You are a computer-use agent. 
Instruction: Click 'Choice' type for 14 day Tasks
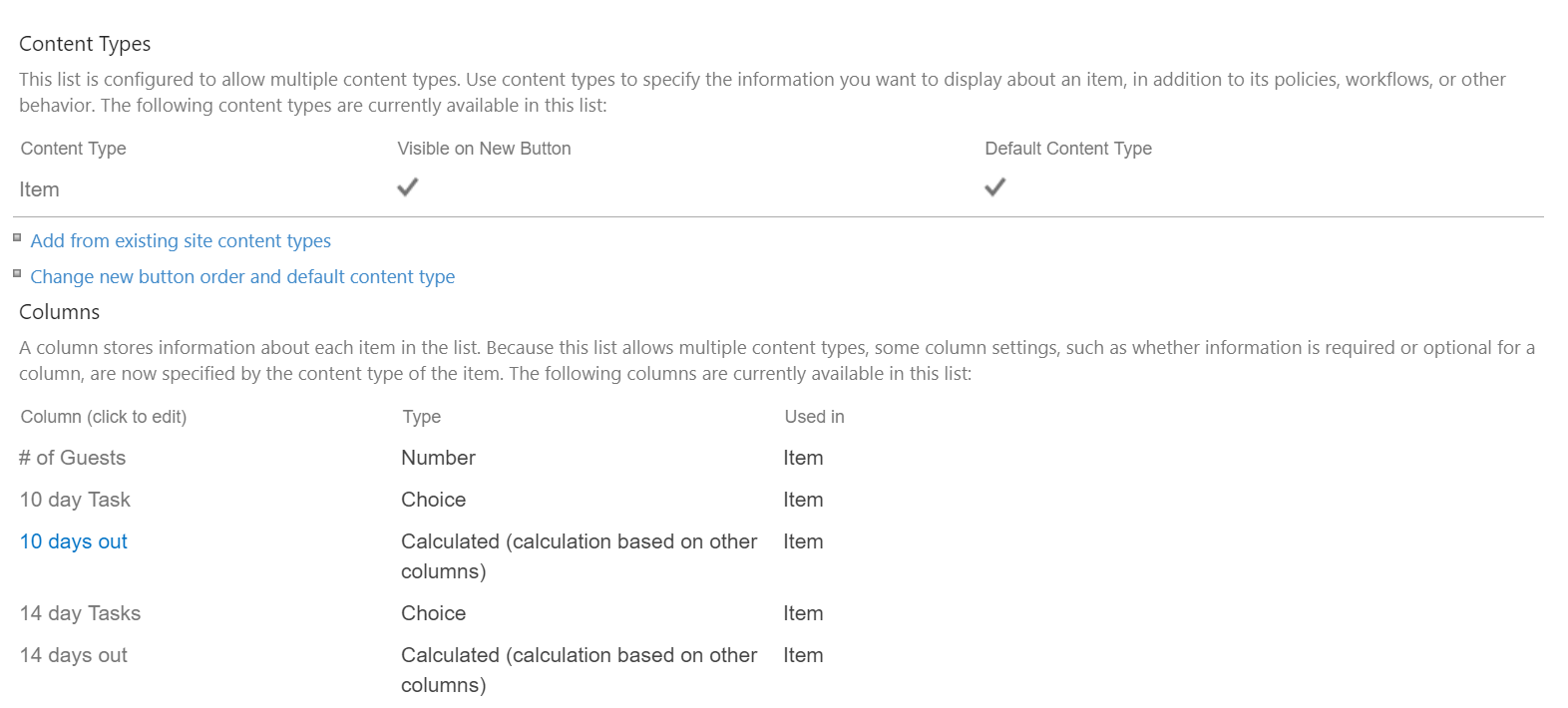click(x=433, y=613)
